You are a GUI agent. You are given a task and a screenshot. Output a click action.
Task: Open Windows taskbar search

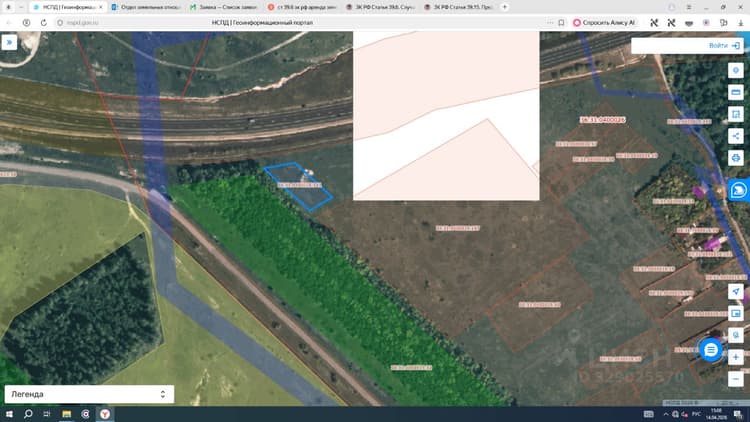[28, 414]
